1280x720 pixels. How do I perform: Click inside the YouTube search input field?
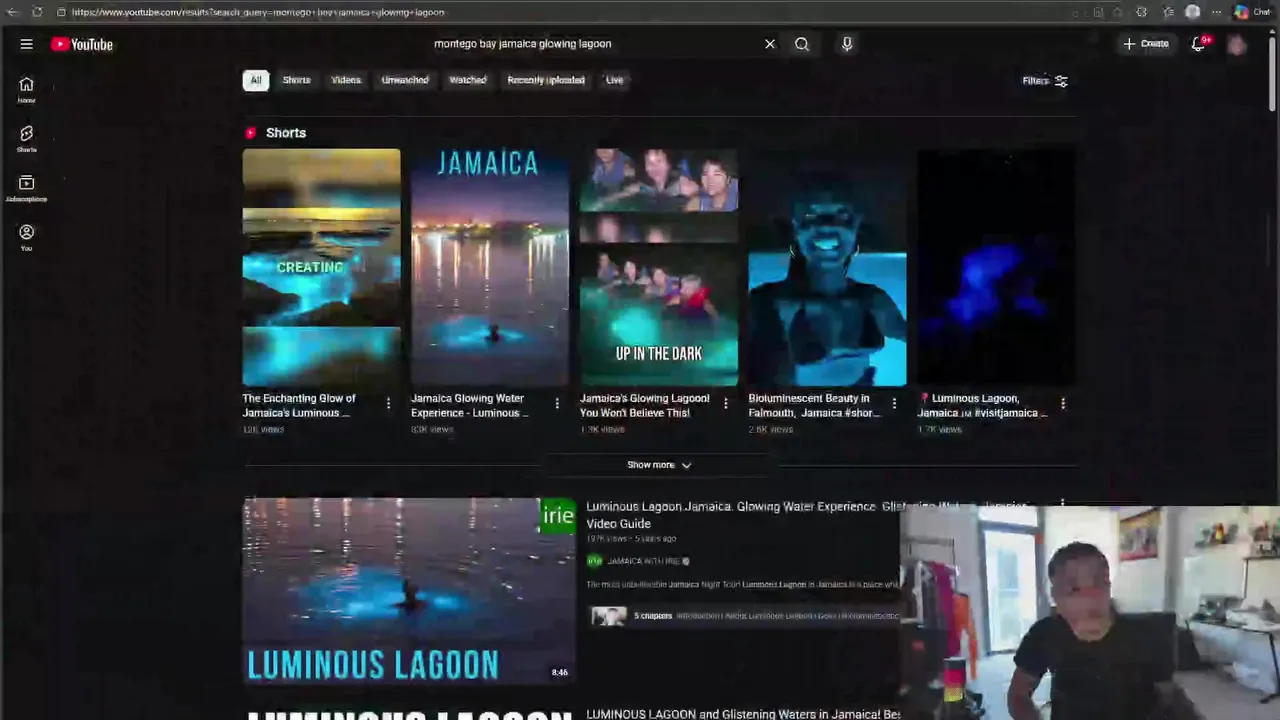(595, 44)
